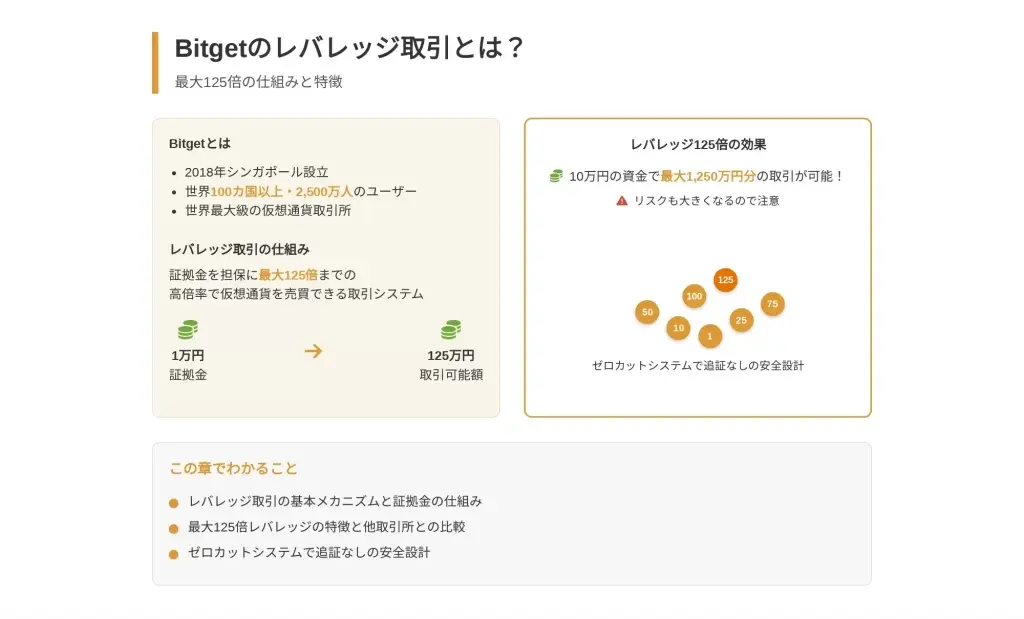This screenshot has width=1024, height=619.
Task: Select the 50 leverage coin
Action: (x=647, y=312)
